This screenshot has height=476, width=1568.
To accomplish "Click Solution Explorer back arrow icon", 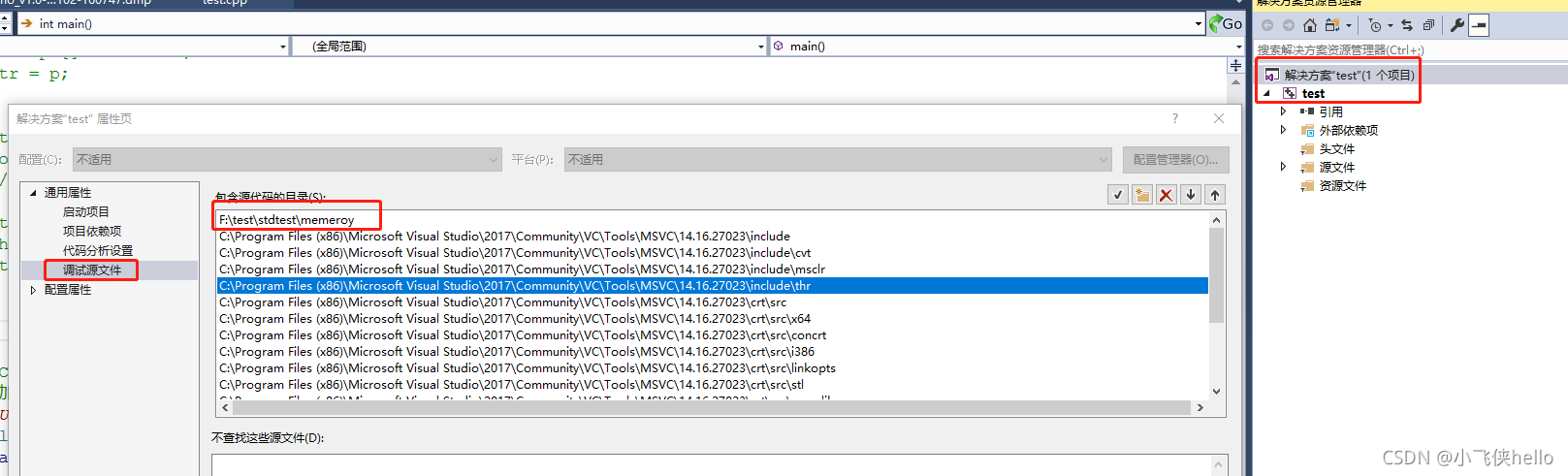I will (x=1267, y=25).
